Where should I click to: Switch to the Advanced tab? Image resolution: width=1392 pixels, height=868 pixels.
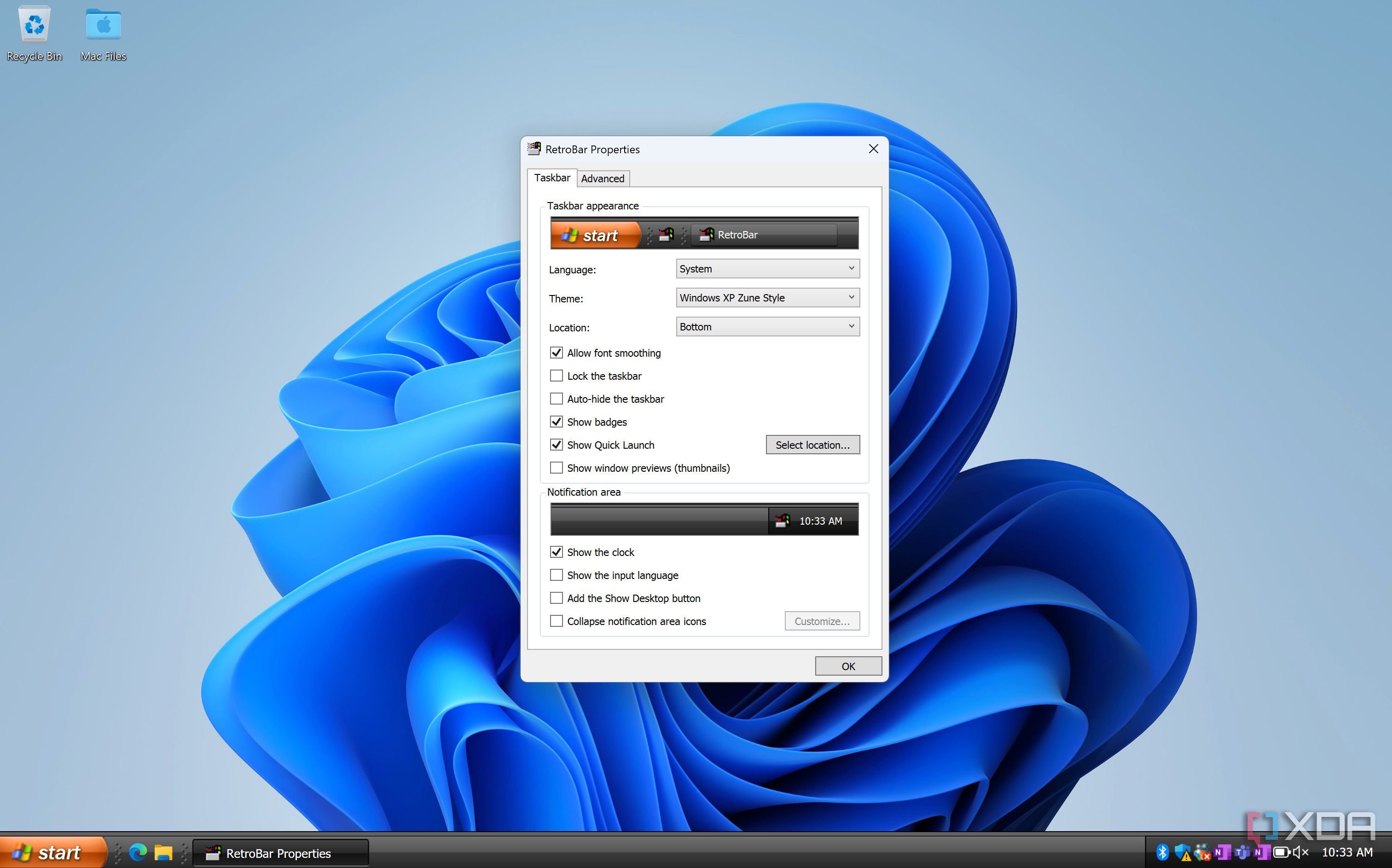[602, 179]
